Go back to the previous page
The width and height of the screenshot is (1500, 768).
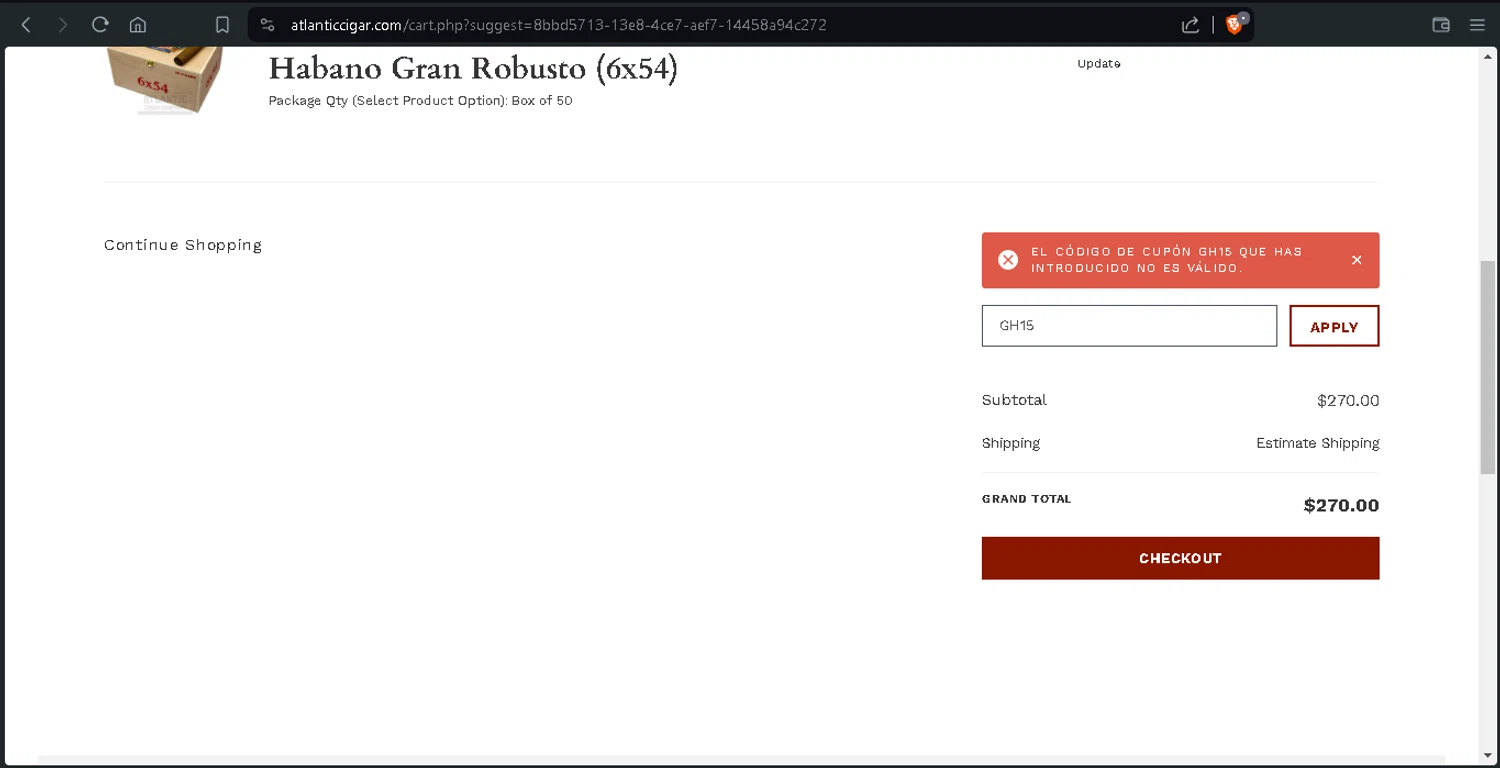[26, 25]
